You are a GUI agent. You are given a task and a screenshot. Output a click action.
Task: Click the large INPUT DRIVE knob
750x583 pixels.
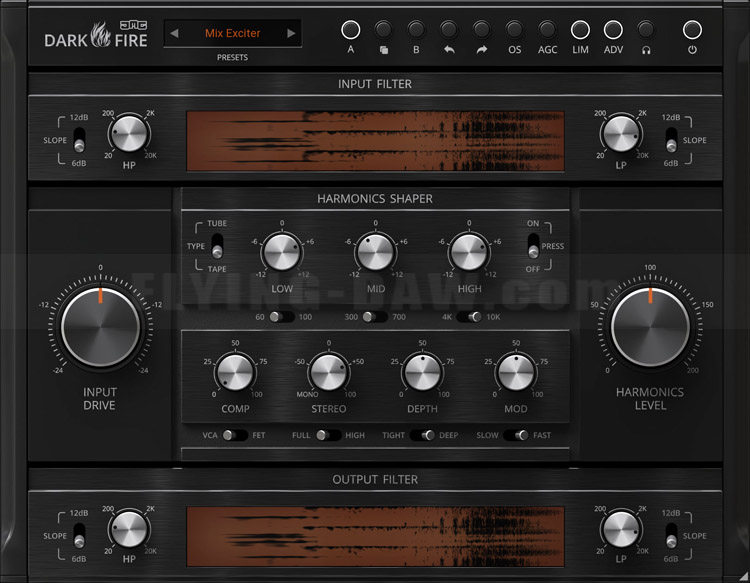100,328
